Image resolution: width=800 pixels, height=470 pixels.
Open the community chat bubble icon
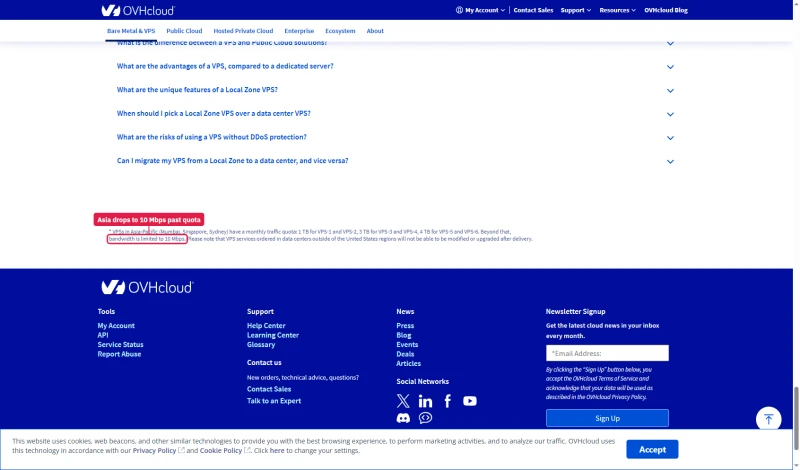[425, 418]
